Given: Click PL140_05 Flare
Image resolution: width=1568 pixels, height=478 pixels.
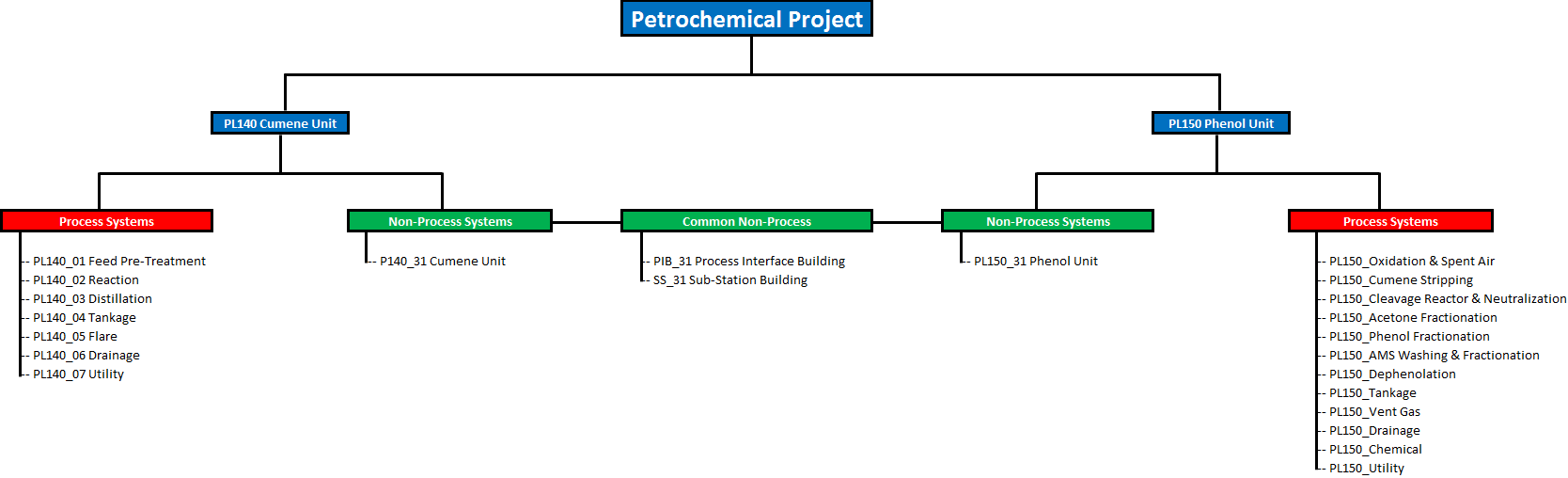Looking at the screenshot, I should (x=75, y=337).
